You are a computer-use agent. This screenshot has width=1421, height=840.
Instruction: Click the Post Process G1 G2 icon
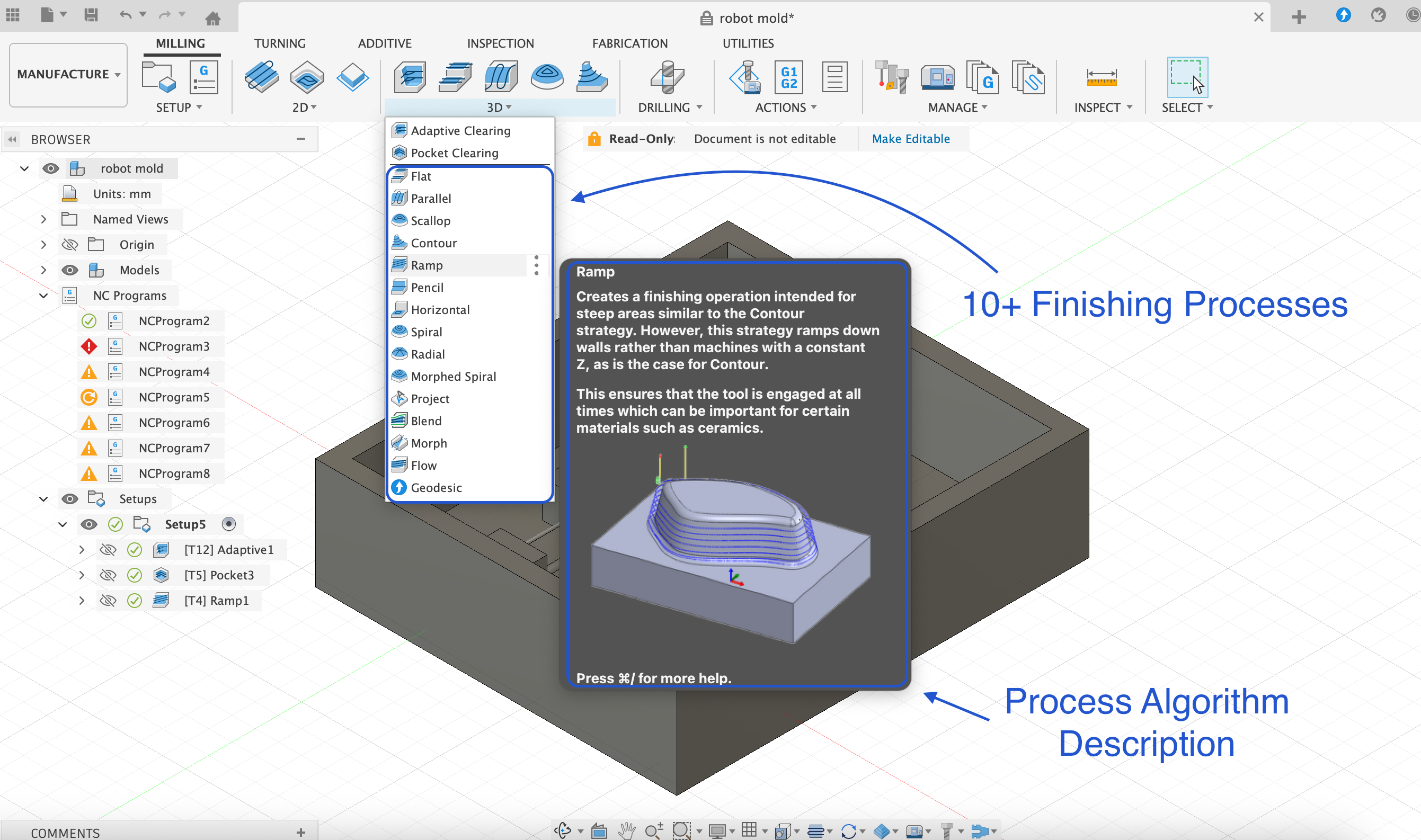point(788,77)
